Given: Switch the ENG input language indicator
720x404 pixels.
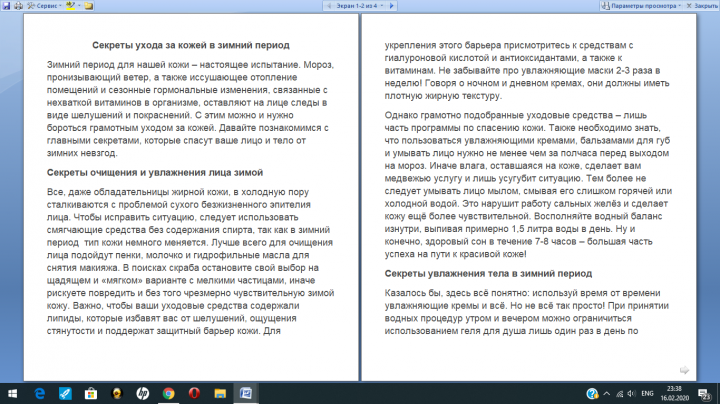Looking at the screenshot, I should 647,393.
